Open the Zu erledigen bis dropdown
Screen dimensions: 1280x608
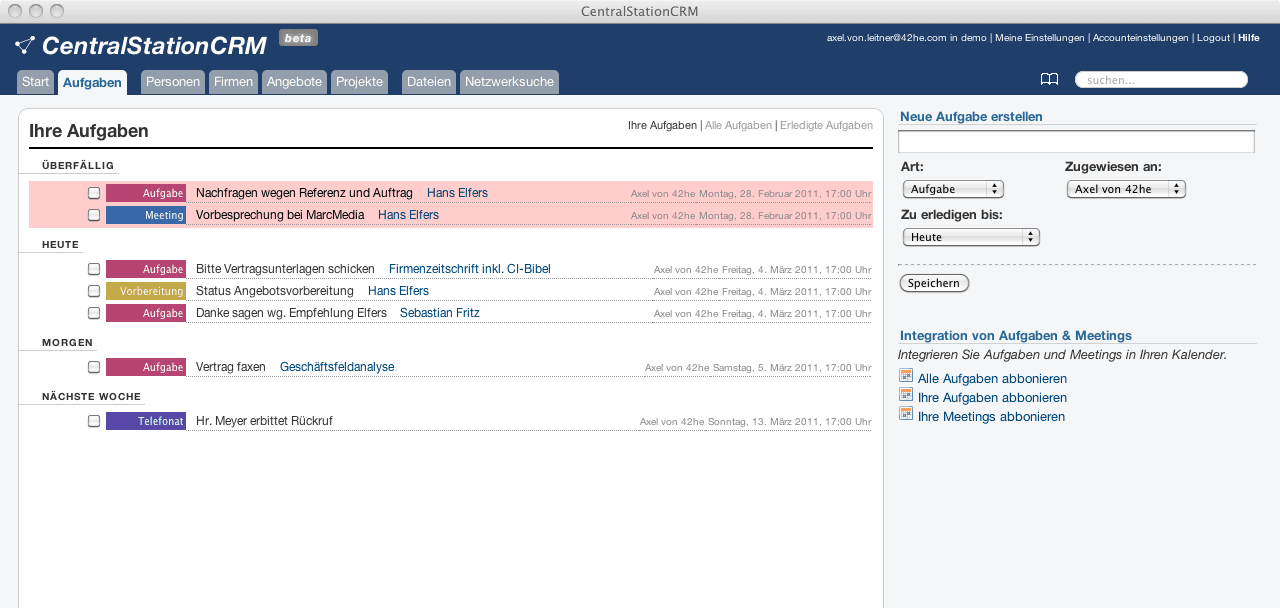click(970, 237)
